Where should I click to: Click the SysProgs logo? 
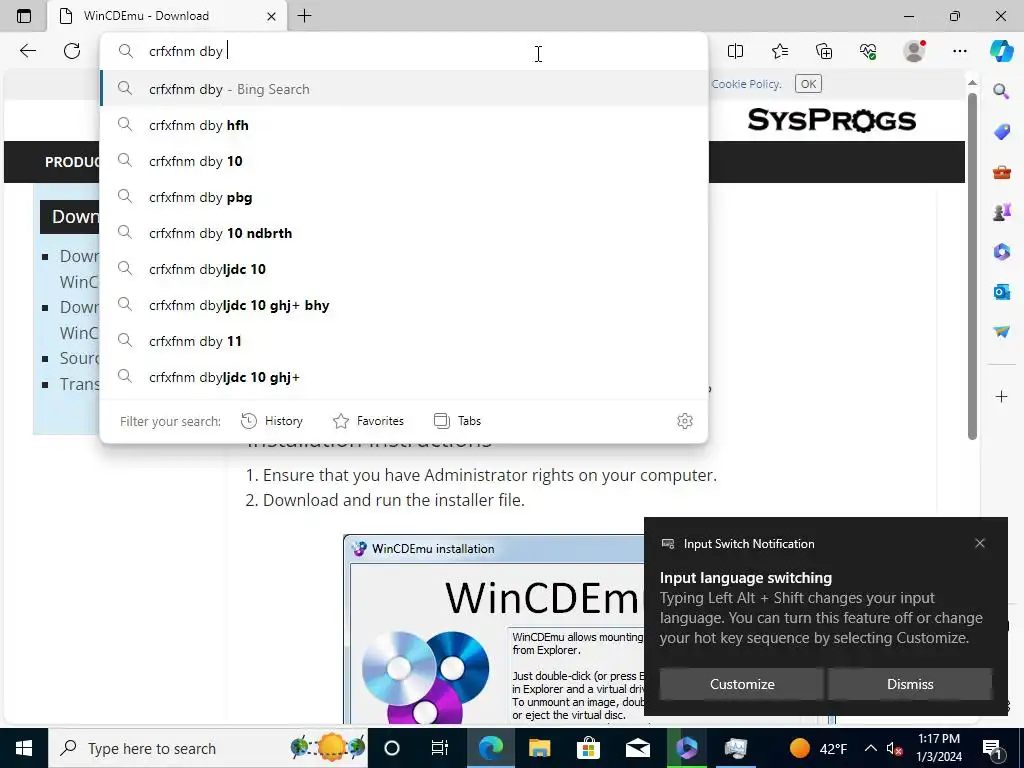coord(831,120)
